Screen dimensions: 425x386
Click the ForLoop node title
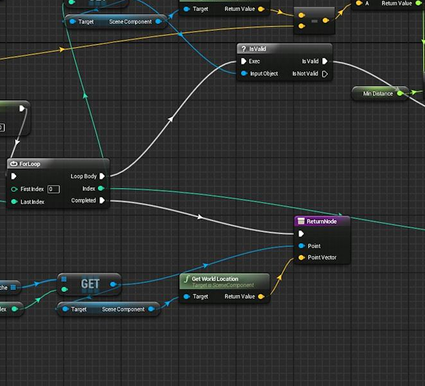click(29, 164)
